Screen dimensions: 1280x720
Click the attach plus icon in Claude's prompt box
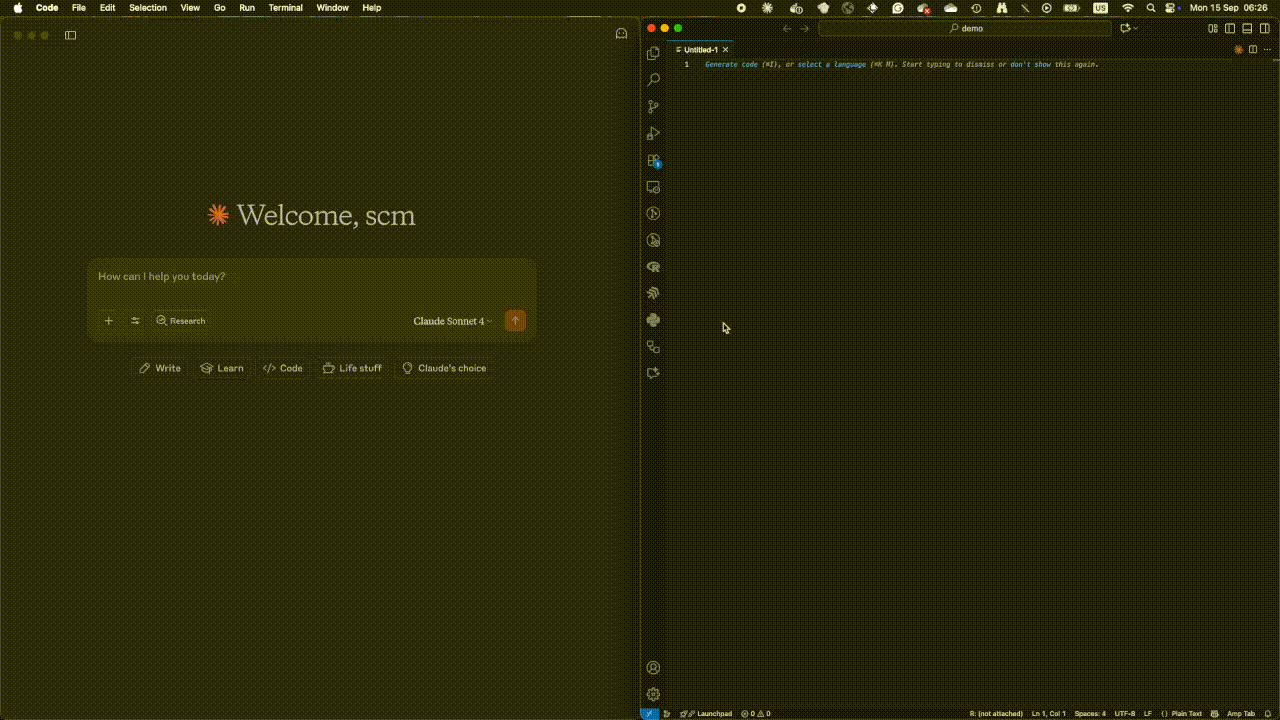(109, 320)
